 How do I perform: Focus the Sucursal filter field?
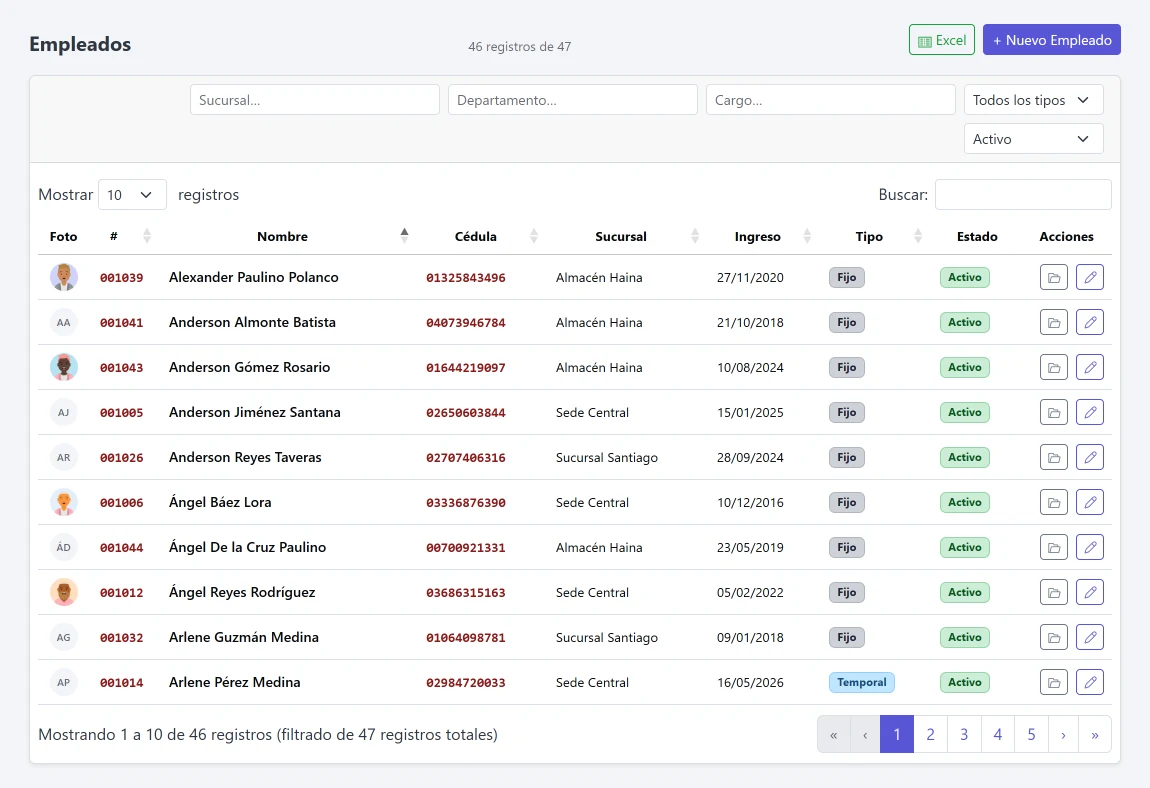(315, 100)
